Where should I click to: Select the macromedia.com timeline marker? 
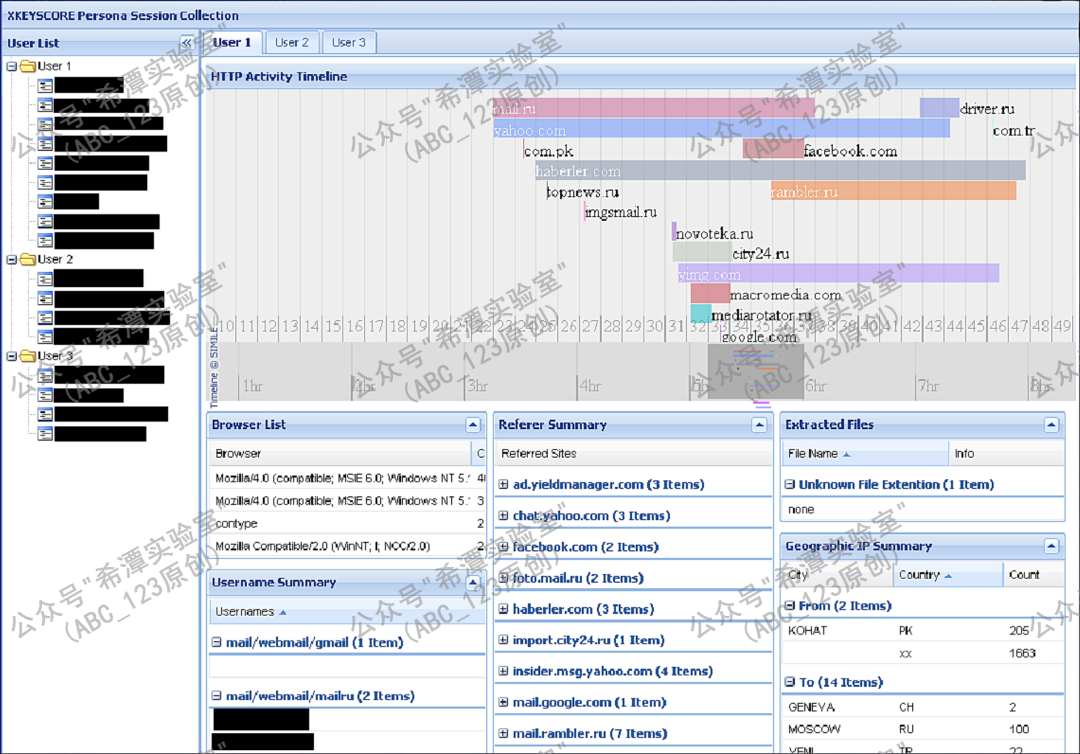(710, 293)
